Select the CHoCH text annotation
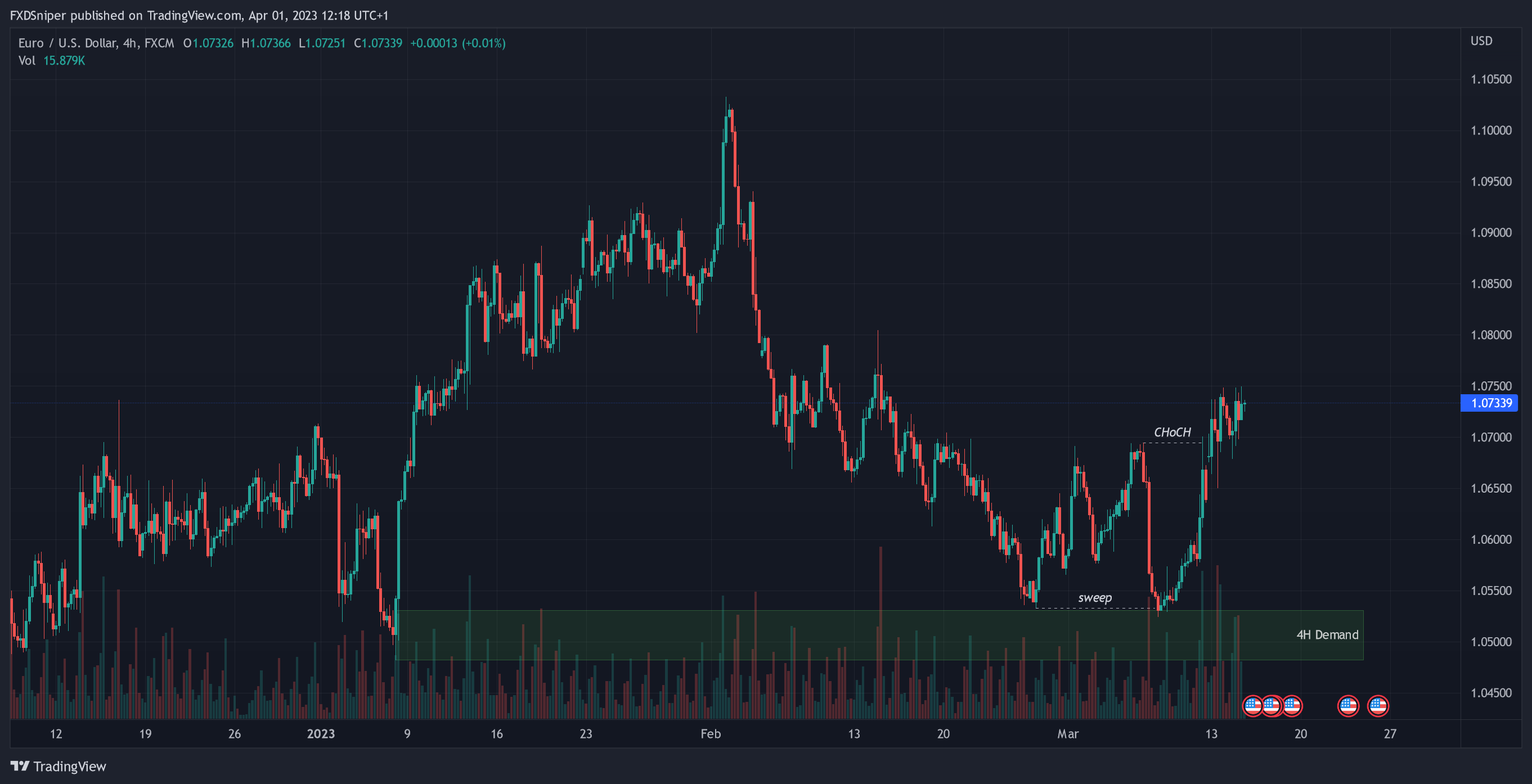 click(1171, 432)
